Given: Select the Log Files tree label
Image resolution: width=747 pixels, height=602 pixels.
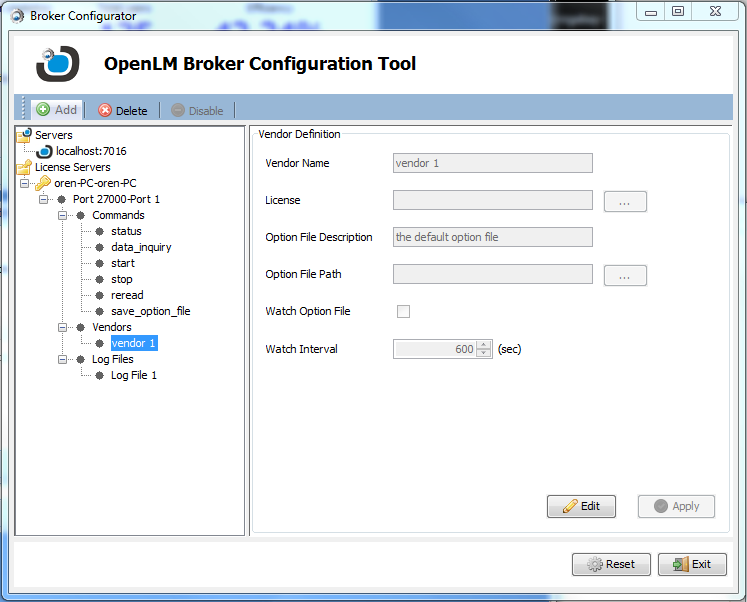Looking at the screenshot, I should 112,359.
